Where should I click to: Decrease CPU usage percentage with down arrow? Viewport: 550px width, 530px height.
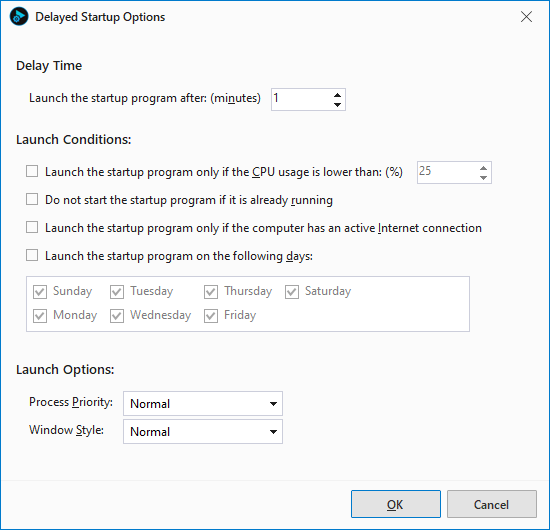tap(483, 177)
